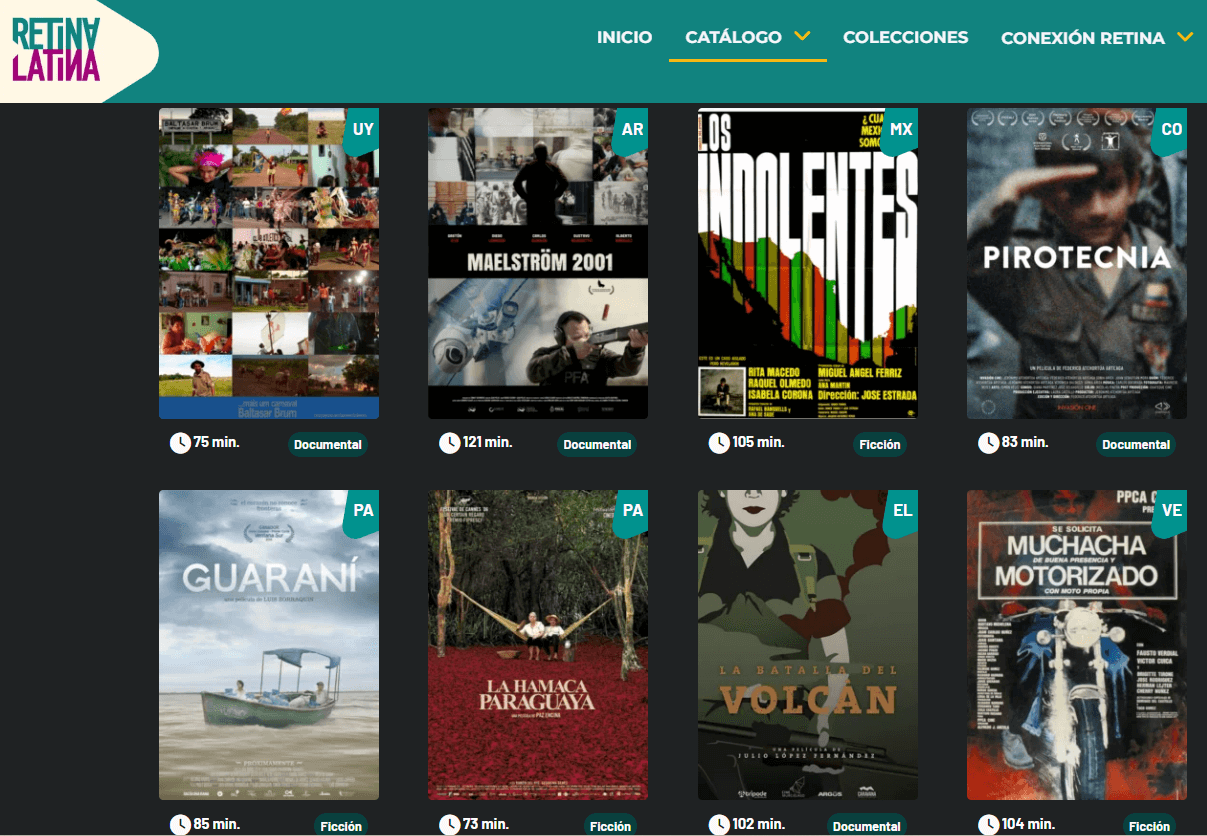Click Documental tag under Maelström 2001
This screenshot has height=836, width=1207.
point(597,445)
